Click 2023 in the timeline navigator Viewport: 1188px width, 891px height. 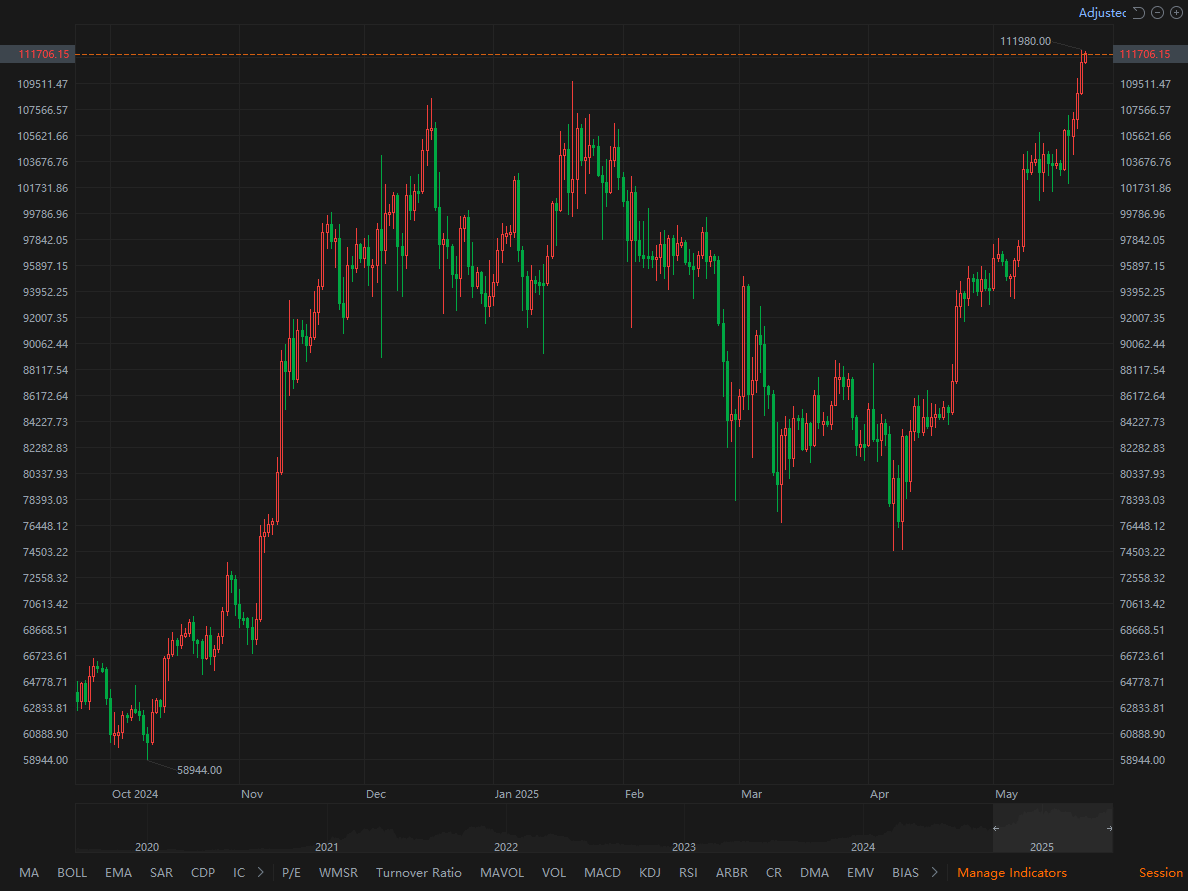[683, 847]
